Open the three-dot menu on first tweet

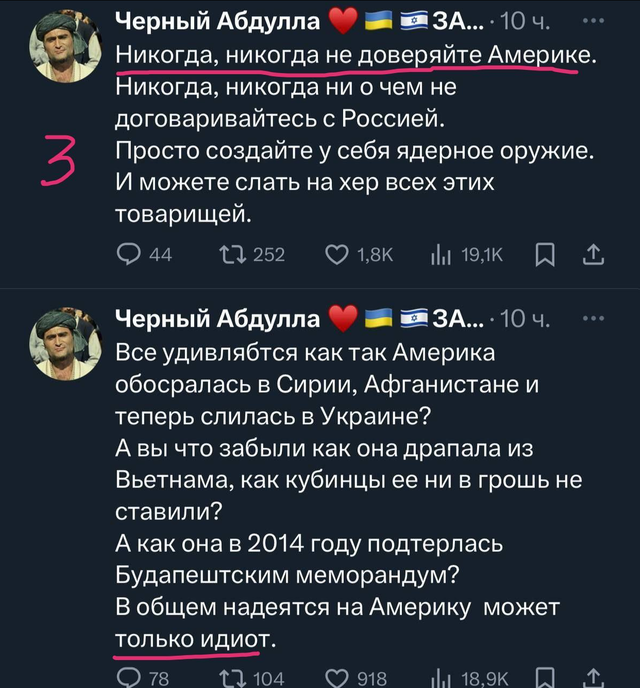[594, 21]
